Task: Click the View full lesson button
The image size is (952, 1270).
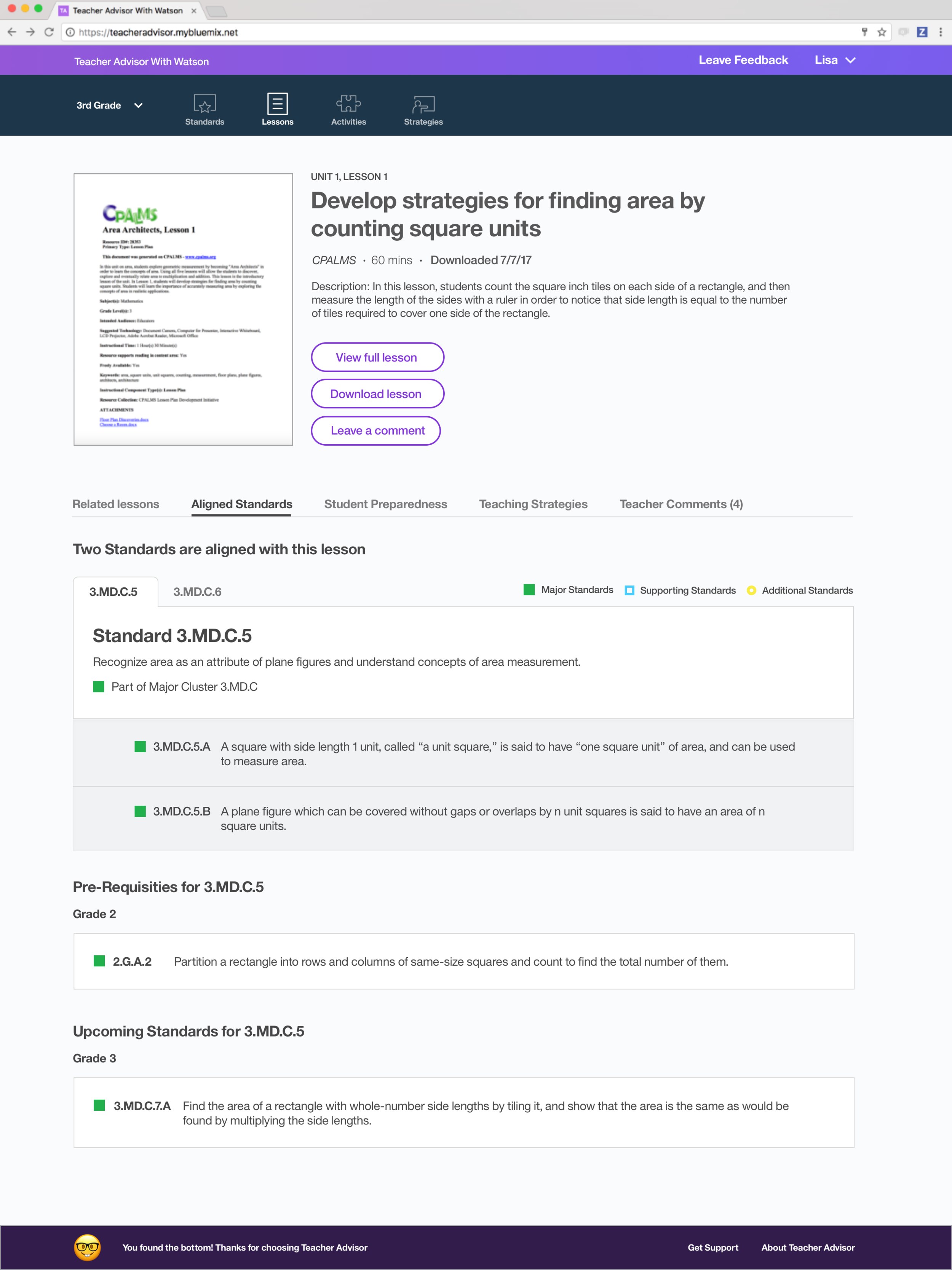Action: (x=377, y=357)
